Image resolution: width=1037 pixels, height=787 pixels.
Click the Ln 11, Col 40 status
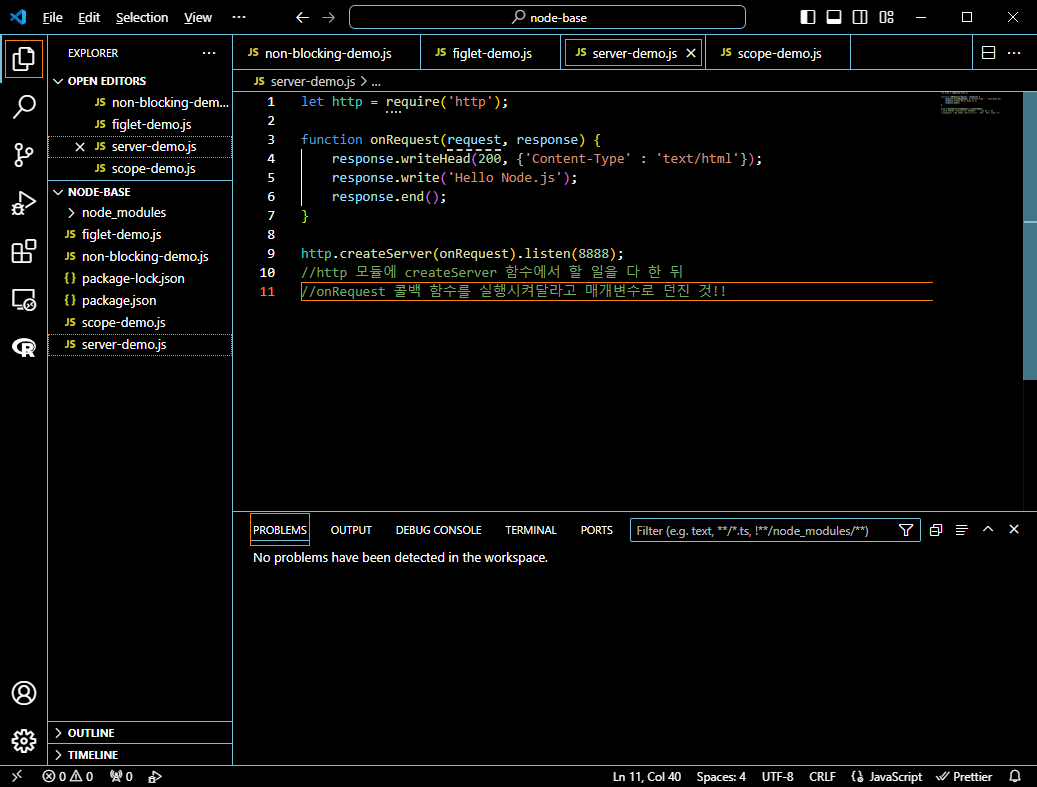pos(647,776)
